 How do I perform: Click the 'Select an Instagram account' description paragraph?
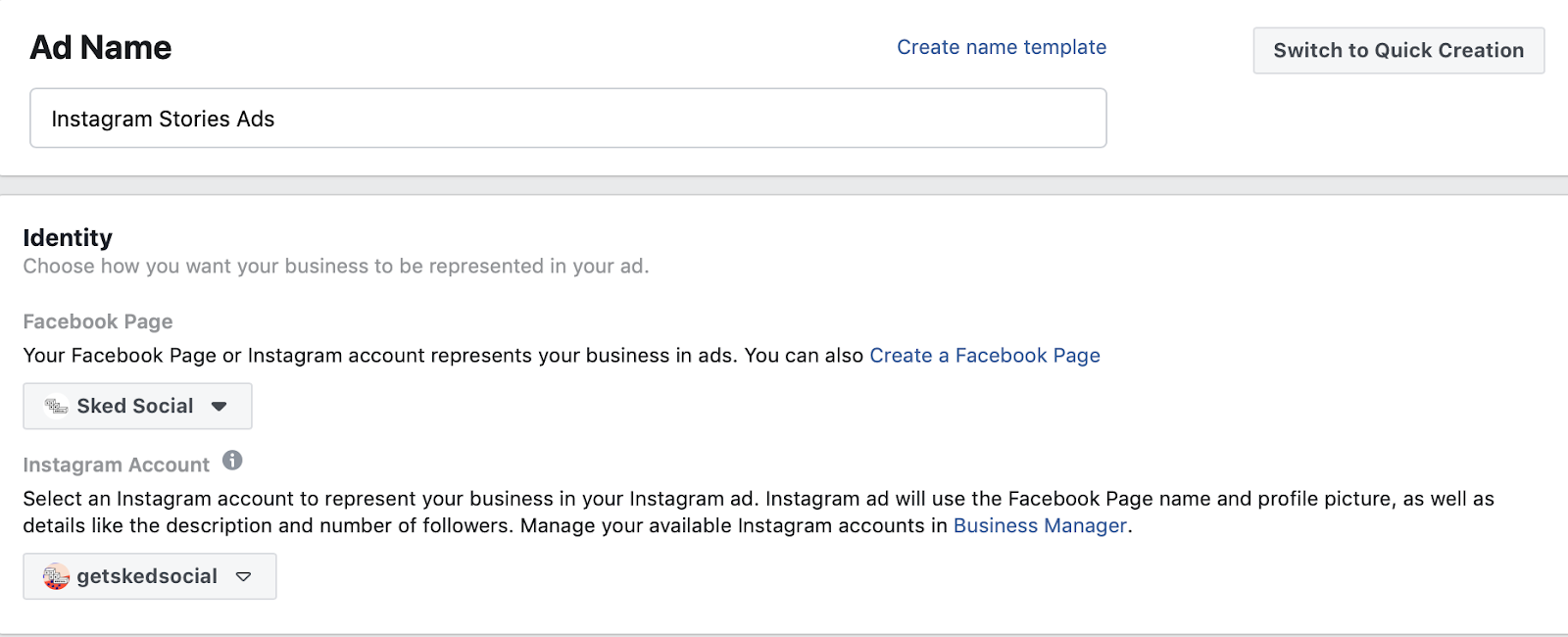point(759,513)
